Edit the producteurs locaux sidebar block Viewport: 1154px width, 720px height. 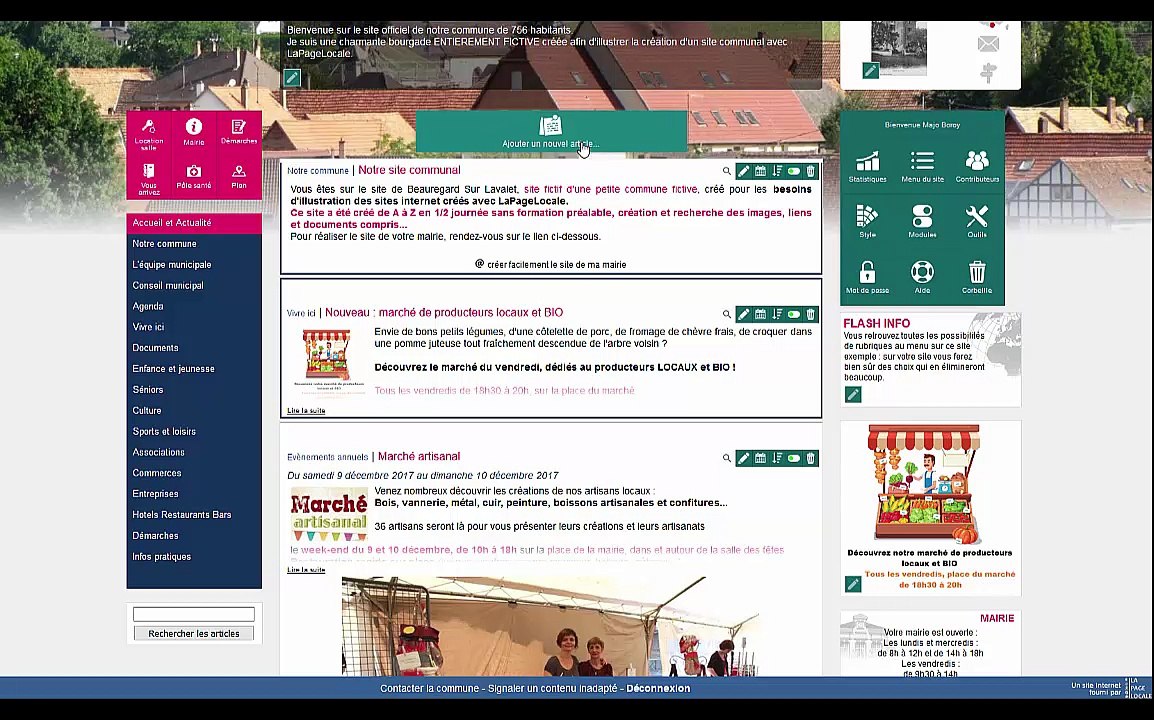point(853,584)
